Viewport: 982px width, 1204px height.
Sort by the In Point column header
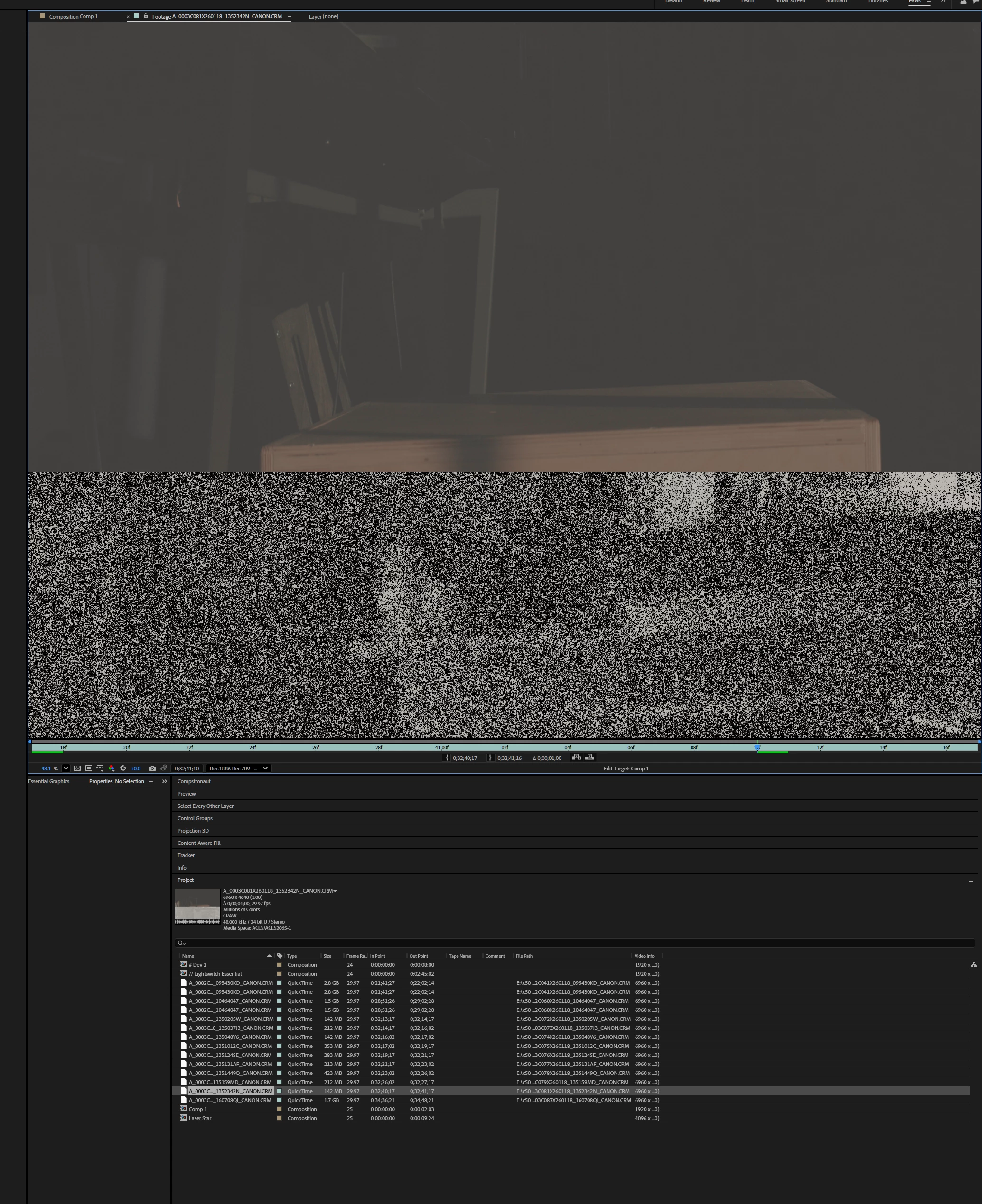tap(377, 956)
